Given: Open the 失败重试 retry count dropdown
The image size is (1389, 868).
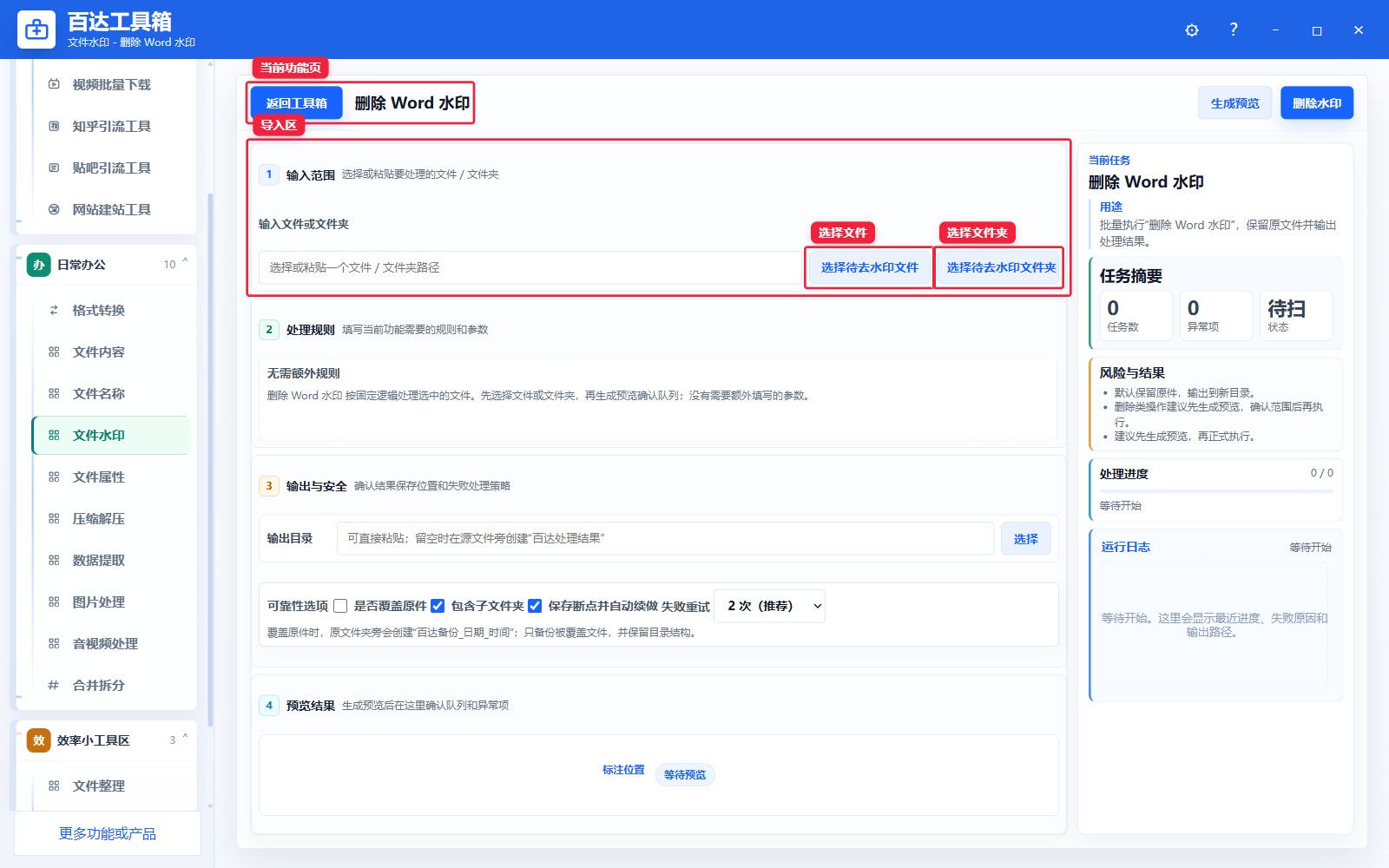Looking at the screenshot, I should pos(769,606).
